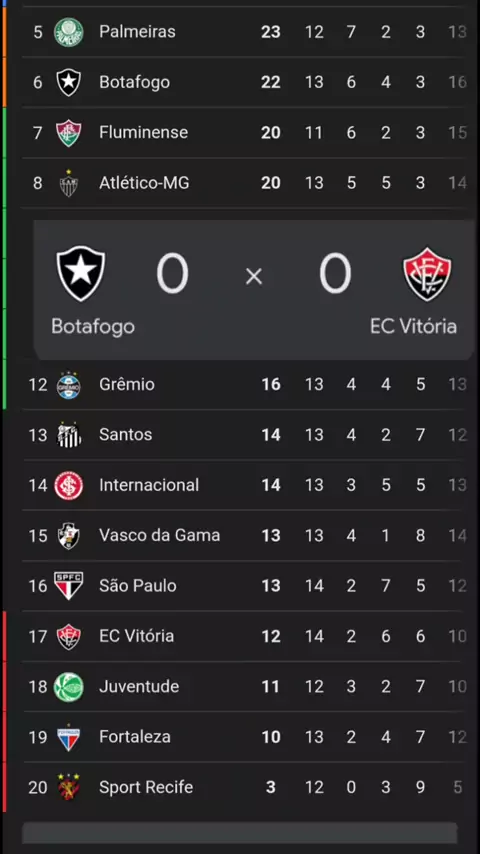Tap the Vasco da Gama crest
The image size is (480, 854).
69,536
